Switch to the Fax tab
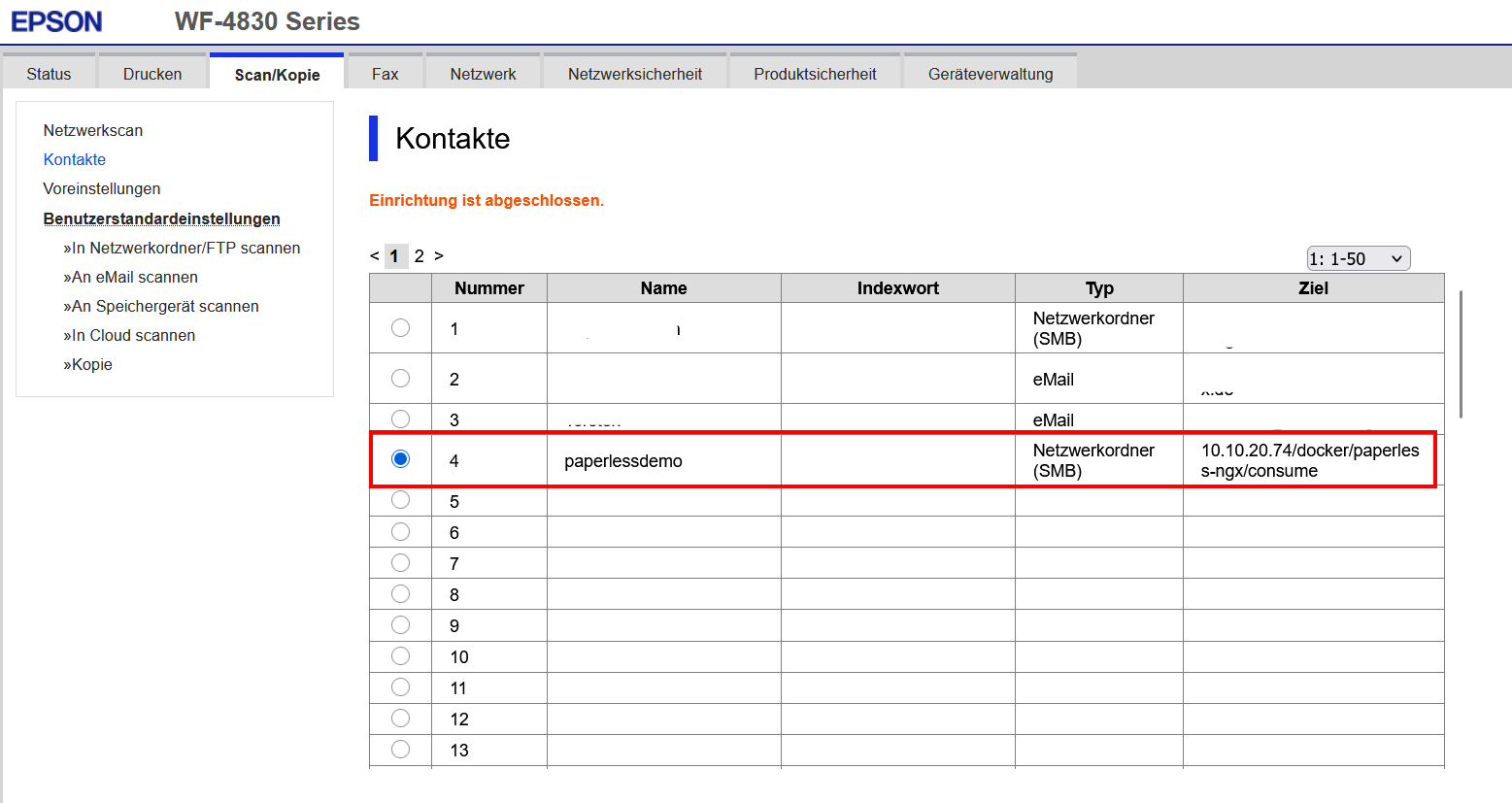 [386, 73]
